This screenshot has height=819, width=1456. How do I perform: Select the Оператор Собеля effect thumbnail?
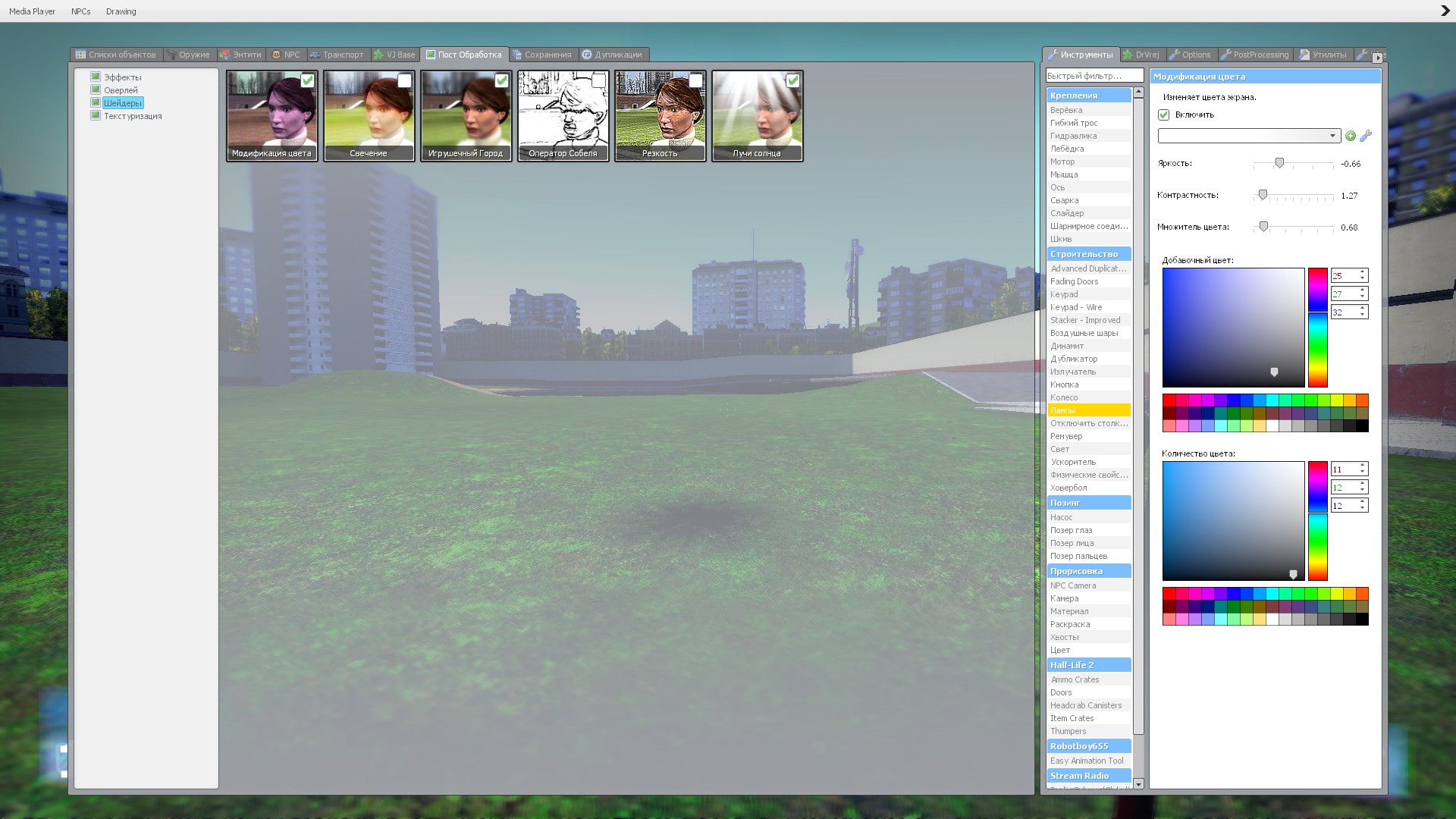click(563, 115)
